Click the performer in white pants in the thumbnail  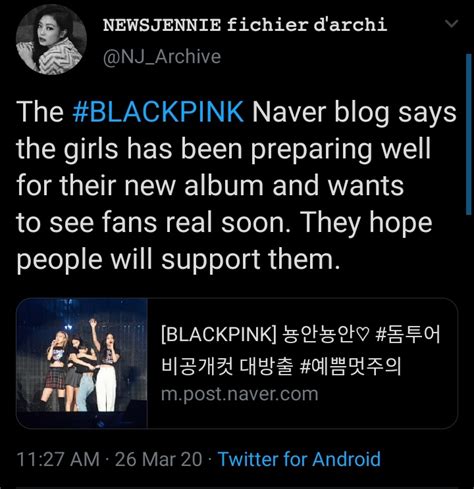pos(106,365)
